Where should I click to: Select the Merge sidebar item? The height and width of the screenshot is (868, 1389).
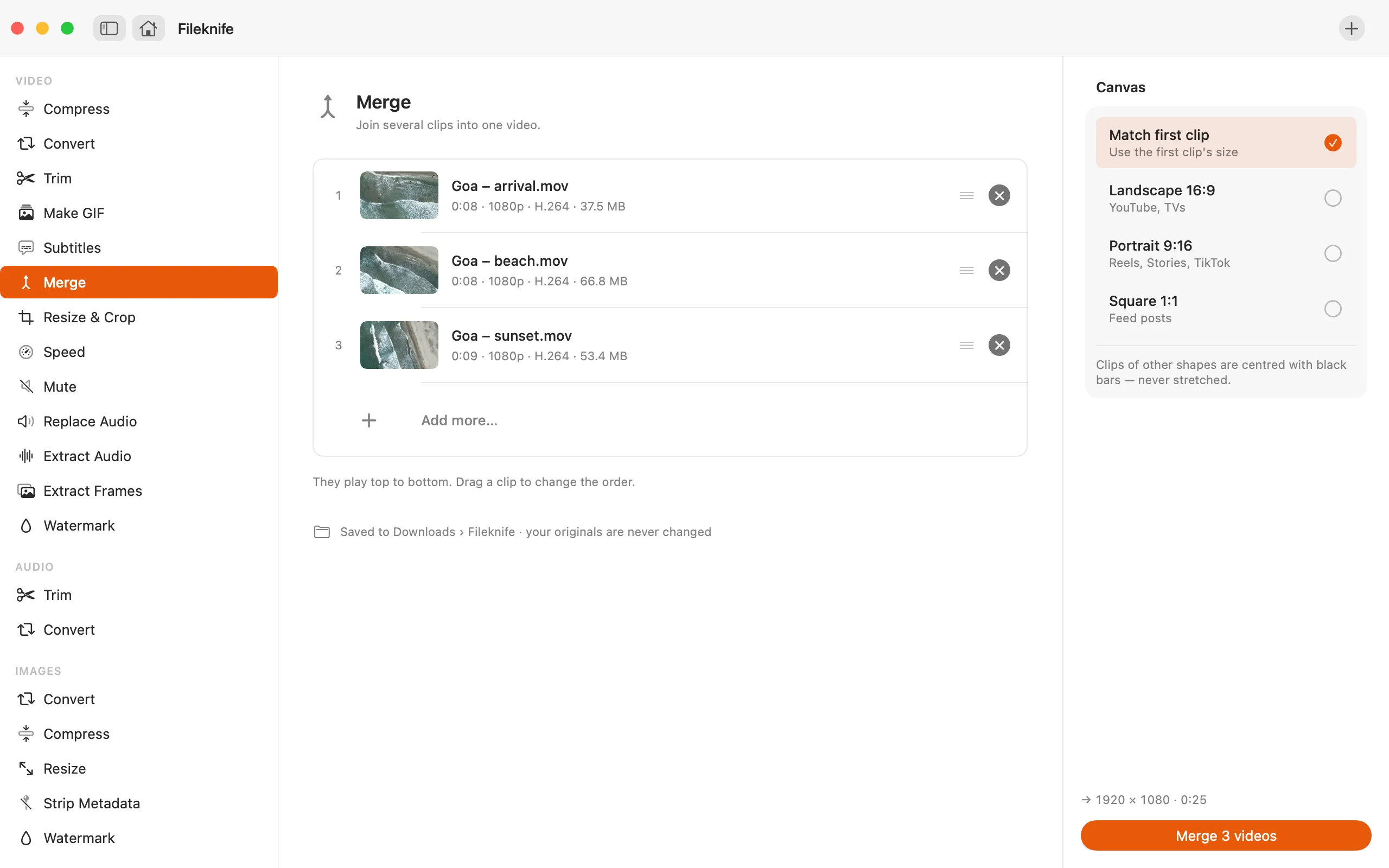(x=139, y=283)
